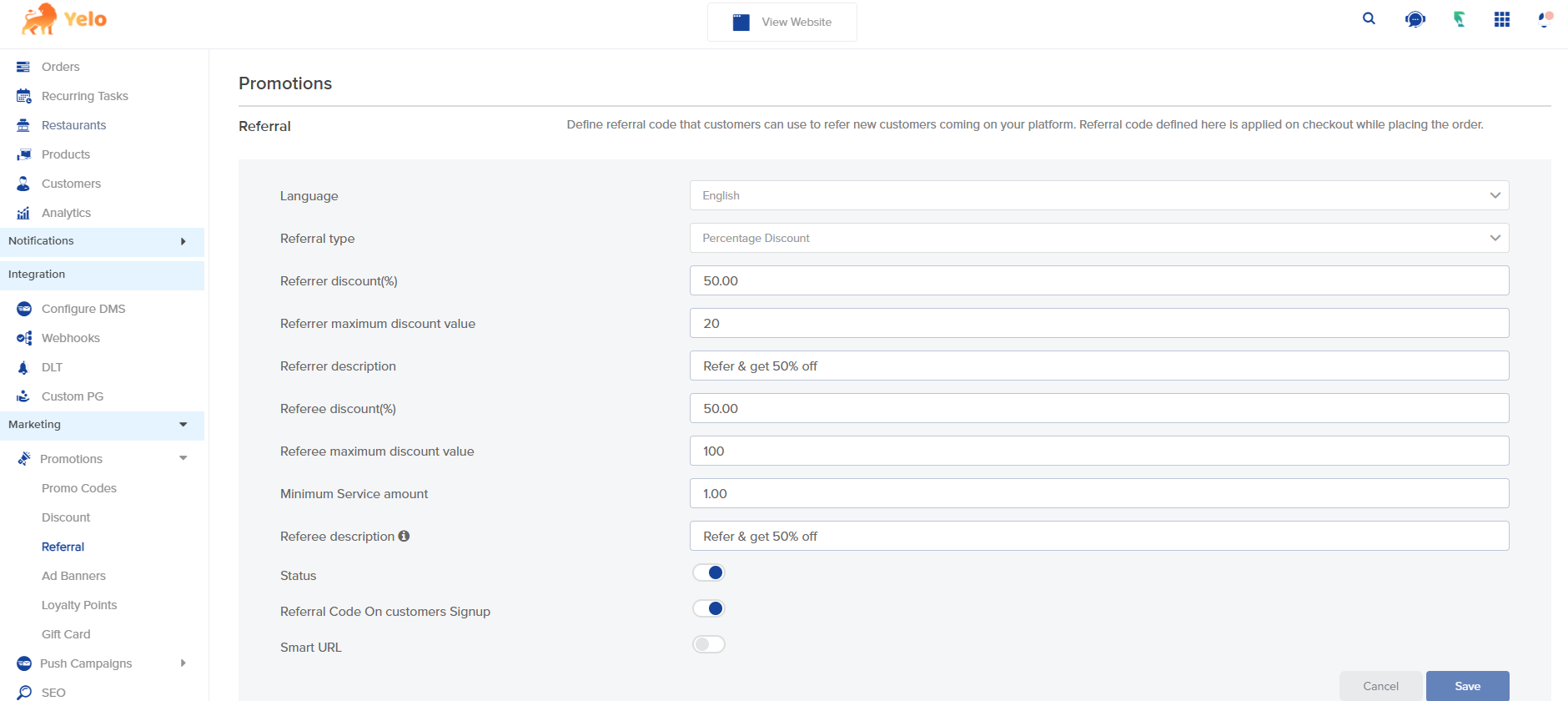Click the info icon beside Referee description
This screenshot has height=701, width=1568.
[x=404, y=536]
